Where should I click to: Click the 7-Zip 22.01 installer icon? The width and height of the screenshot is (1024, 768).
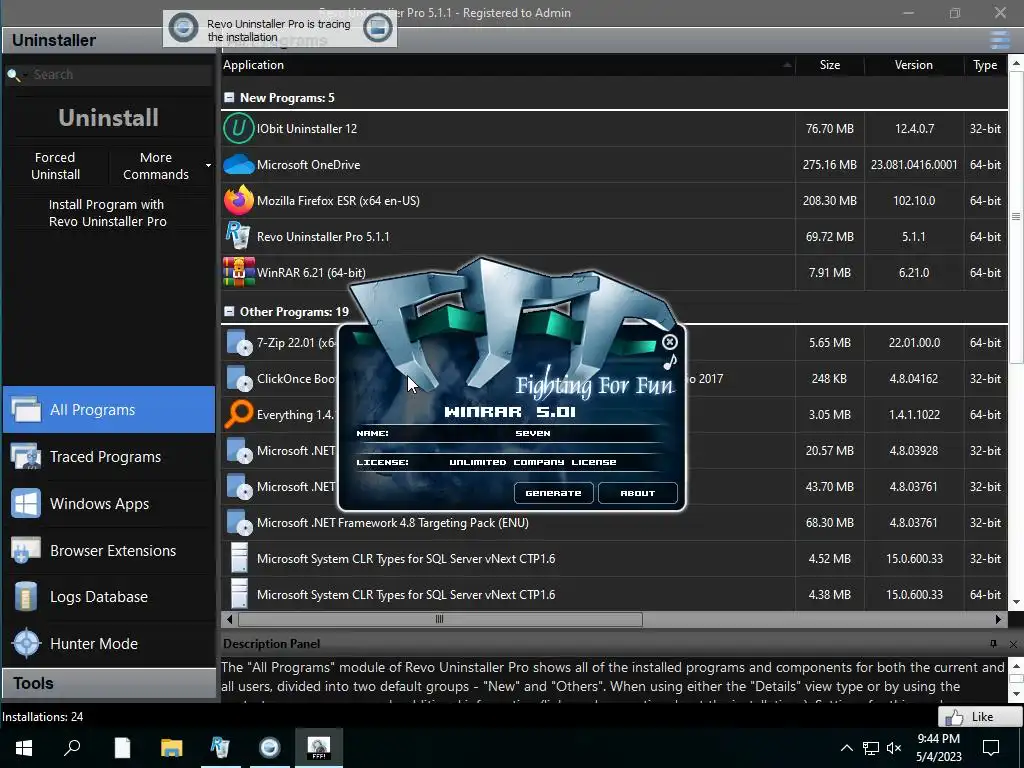239,342
